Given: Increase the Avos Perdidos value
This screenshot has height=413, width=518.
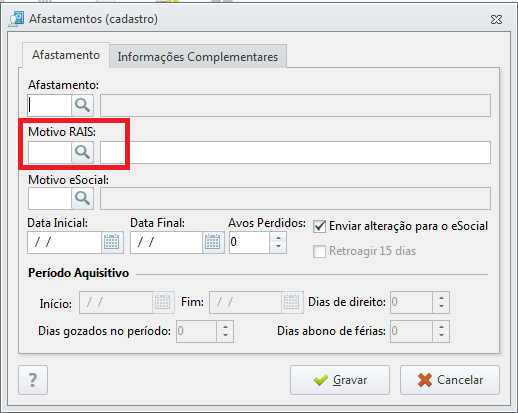Looking at the screenshot, I should click(278, 237).
